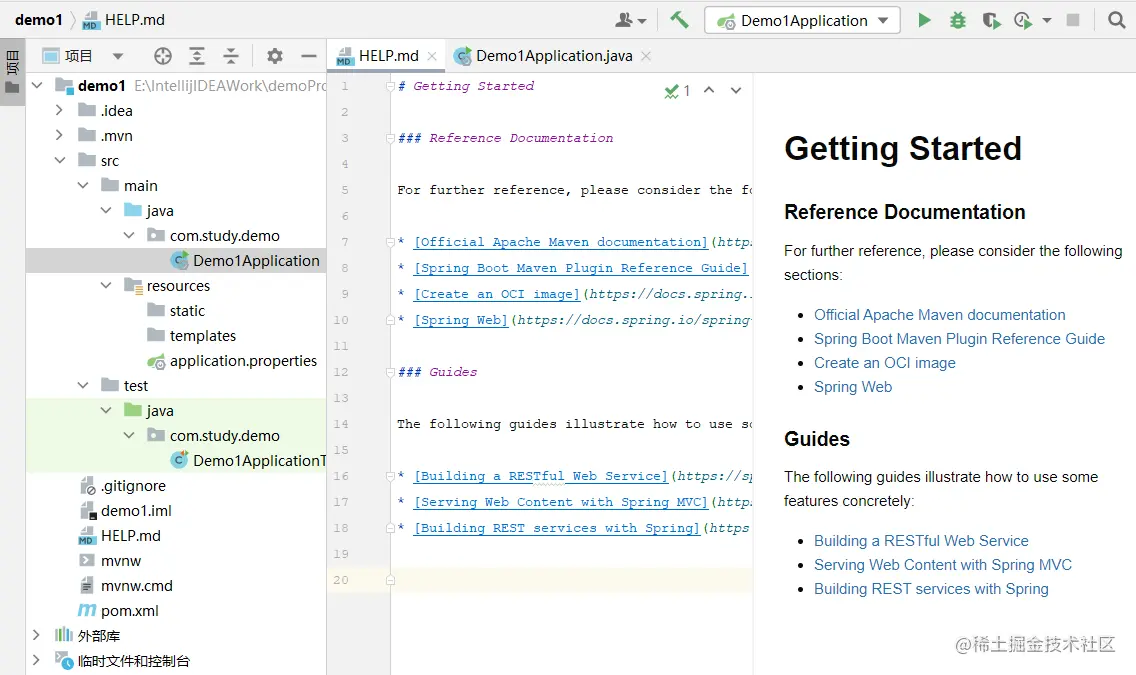The height and width of the screenshot is (675, 1136).
Task: Close the Demo1Application.java editor tab
Action: pos(646,56)
